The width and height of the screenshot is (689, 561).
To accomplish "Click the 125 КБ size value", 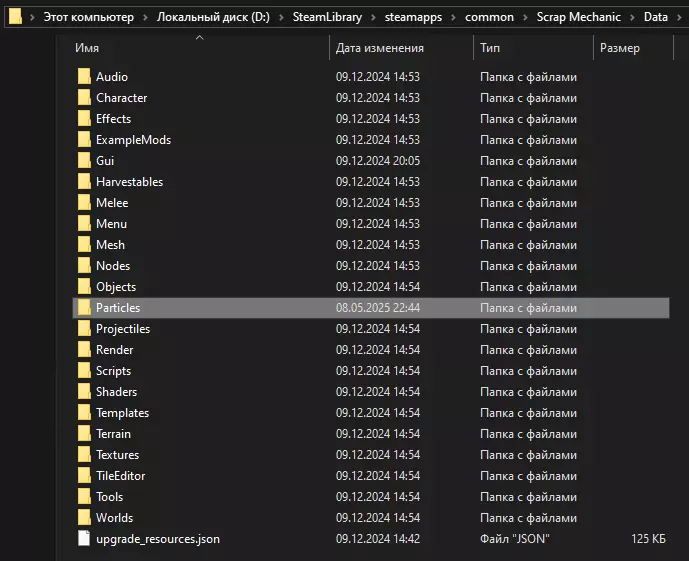I will [649, 539].
